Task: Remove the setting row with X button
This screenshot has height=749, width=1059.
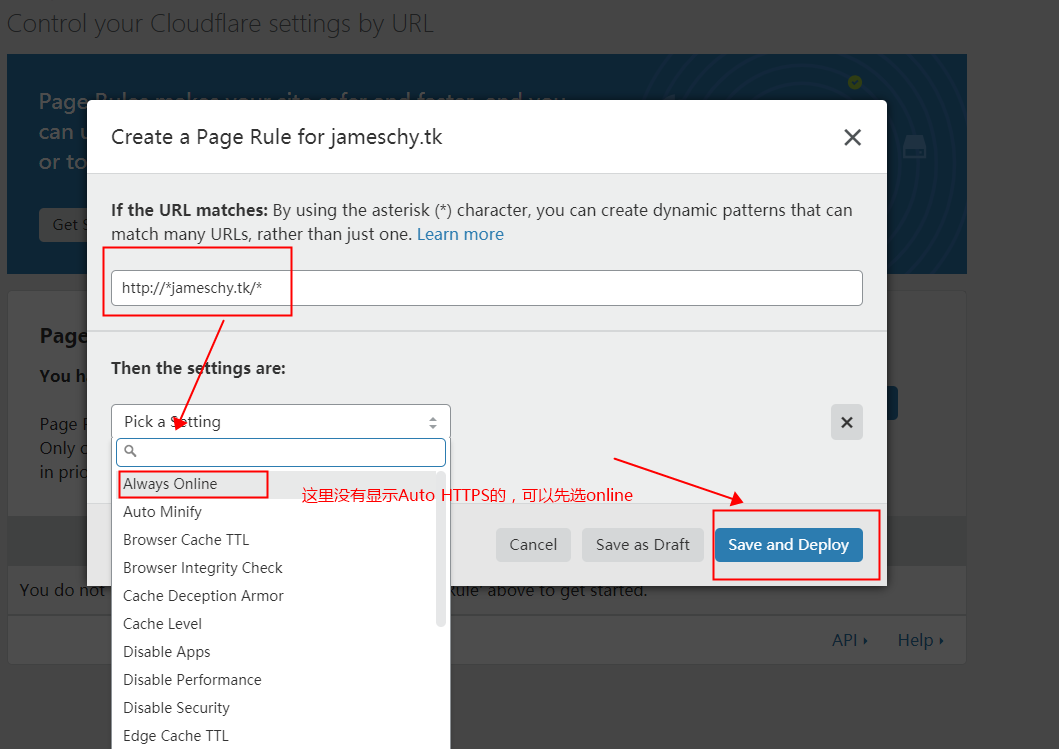Action: pos(846,422)
